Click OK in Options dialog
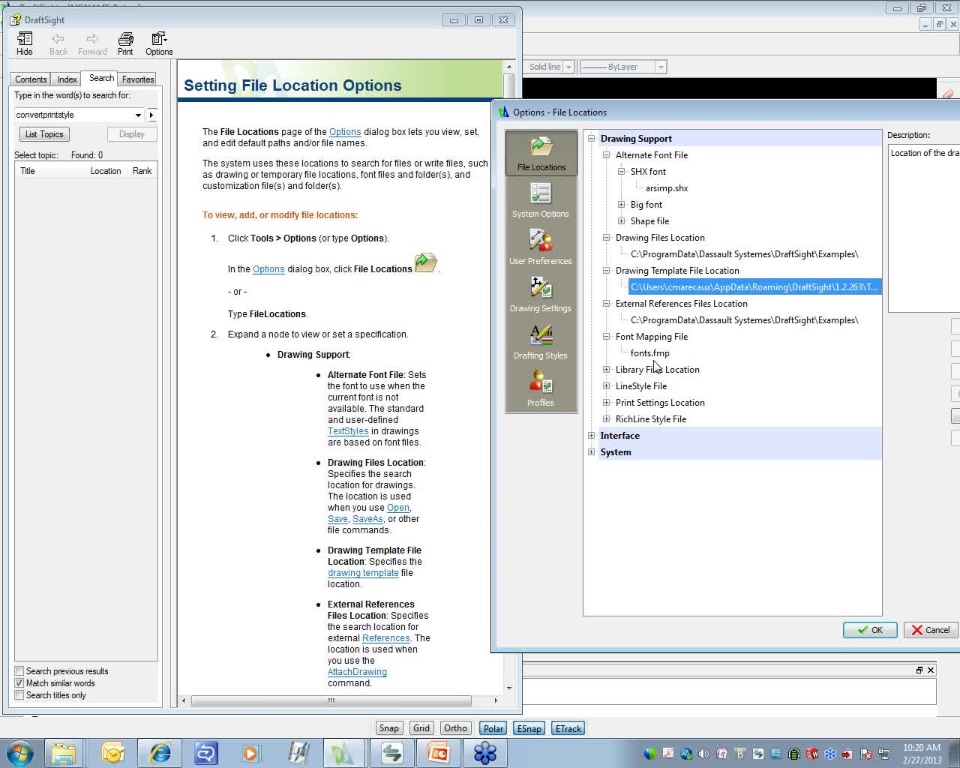This screenshot has width=960, height=768. (870, 630)
